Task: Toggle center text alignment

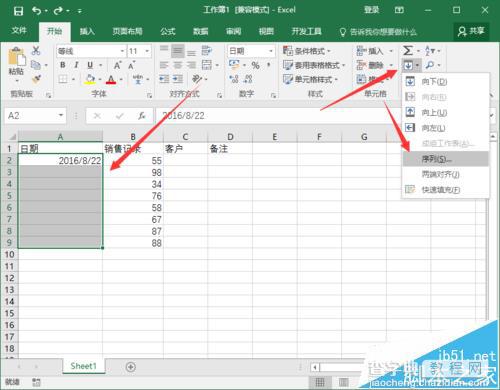Action: point(178,65)
